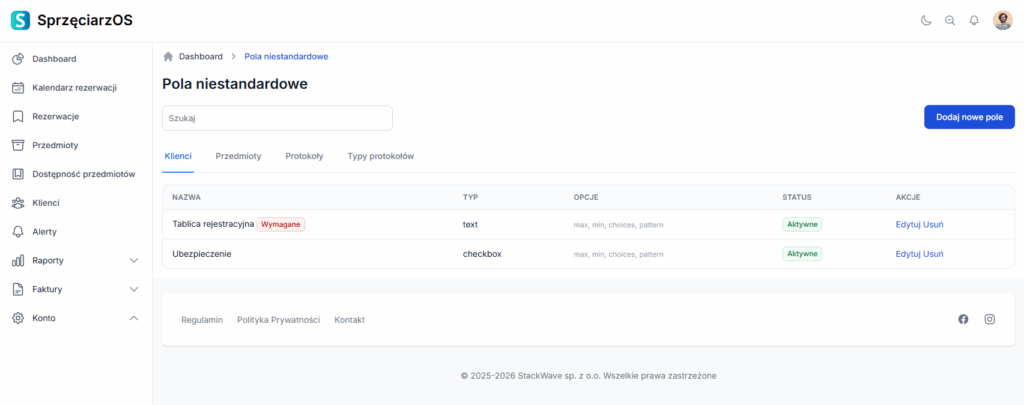Screen dimensions: 1024x405
Task: Collapse the Konto submenu
Action: (x=134, y=318)
